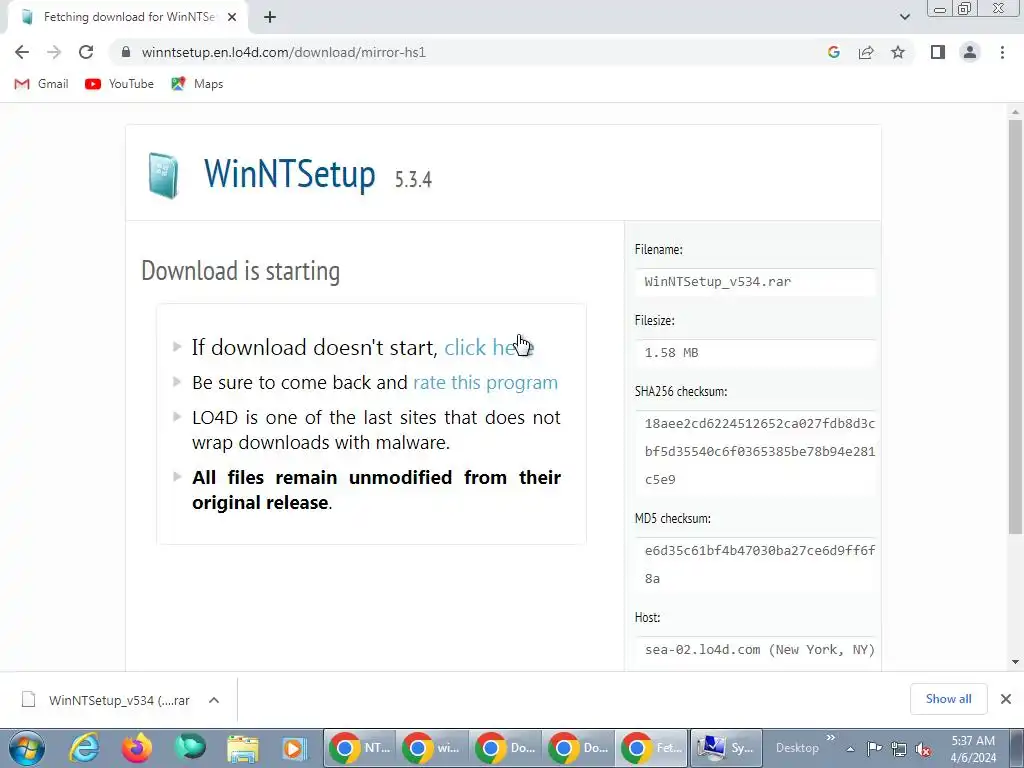The width and height of the screenshot is (1024, 768).
Task: Launch Firefox from taskbar
Action: (136, 748)
